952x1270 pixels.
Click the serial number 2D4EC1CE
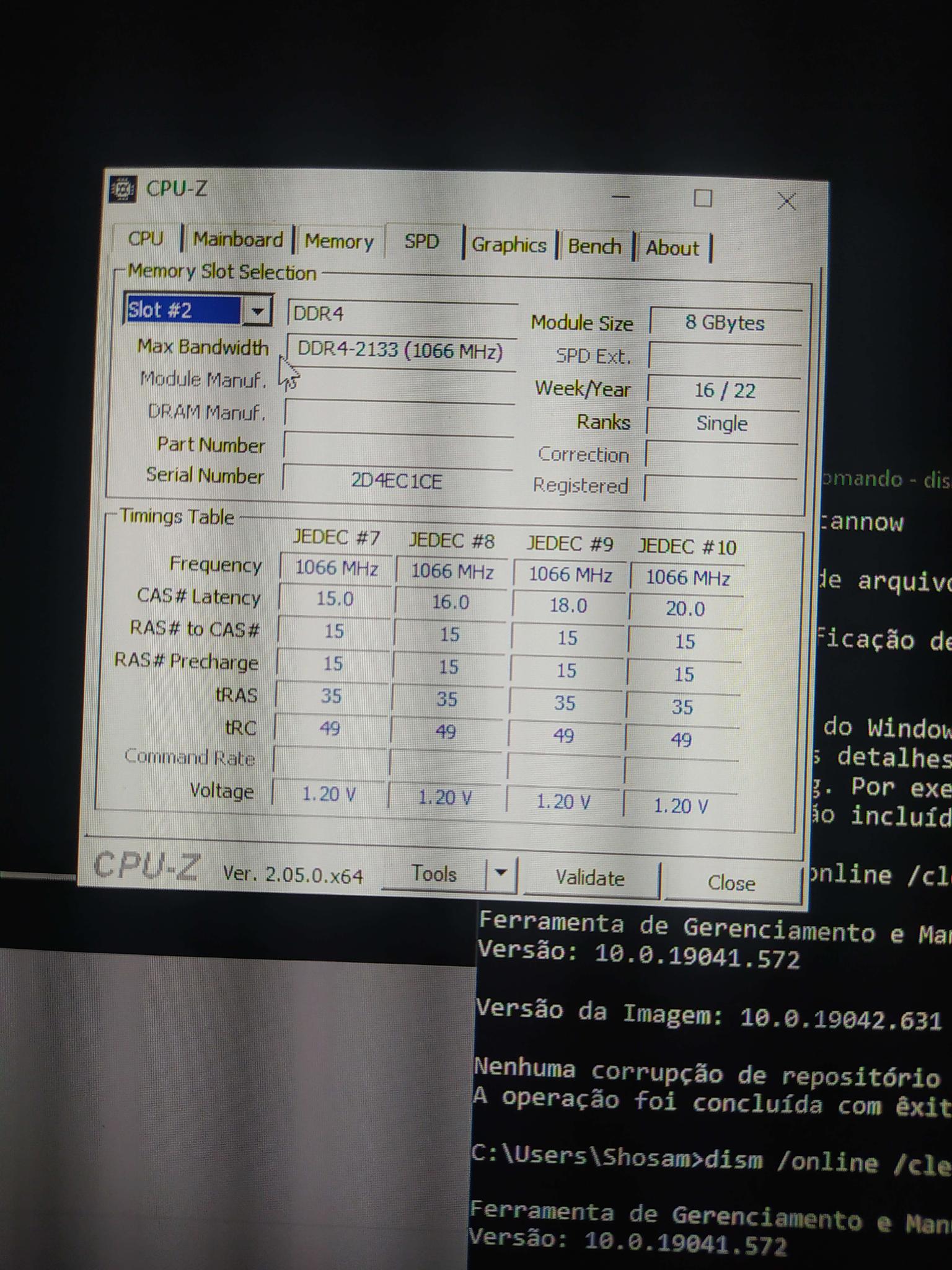tap(397, 481)
